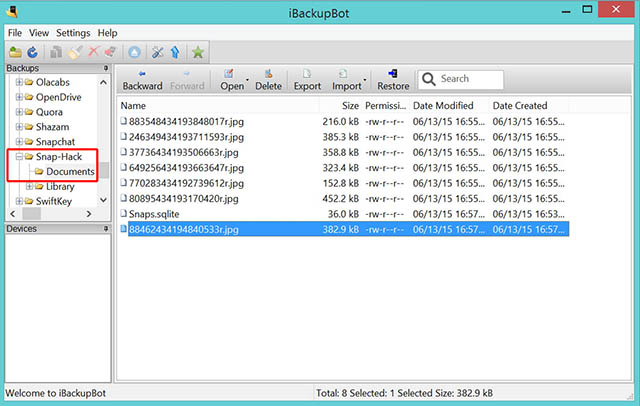Click the Forward navigation button

[187, 80]
